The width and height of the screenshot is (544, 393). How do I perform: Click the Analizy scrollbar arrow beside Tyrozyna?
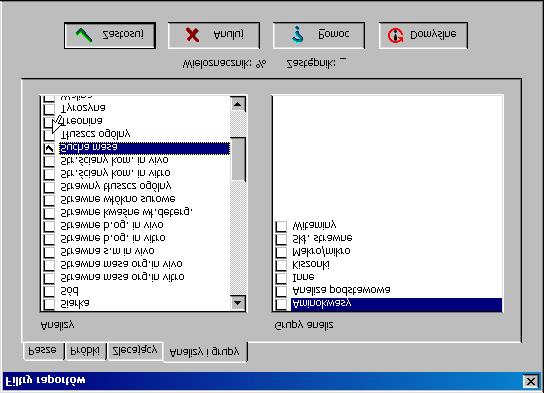tap(238, 104)
